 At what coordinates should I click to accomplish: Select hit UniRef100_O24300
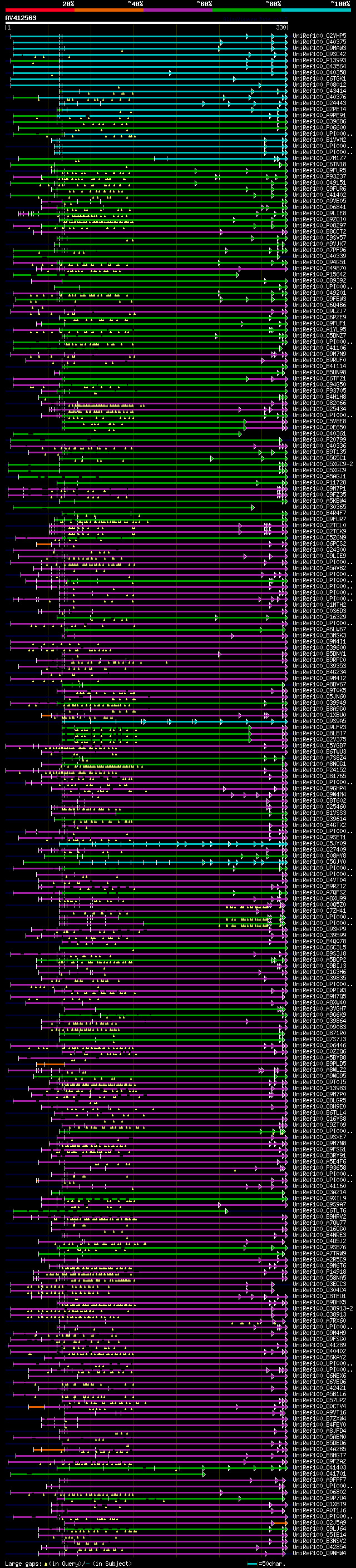tap(319, 550)
